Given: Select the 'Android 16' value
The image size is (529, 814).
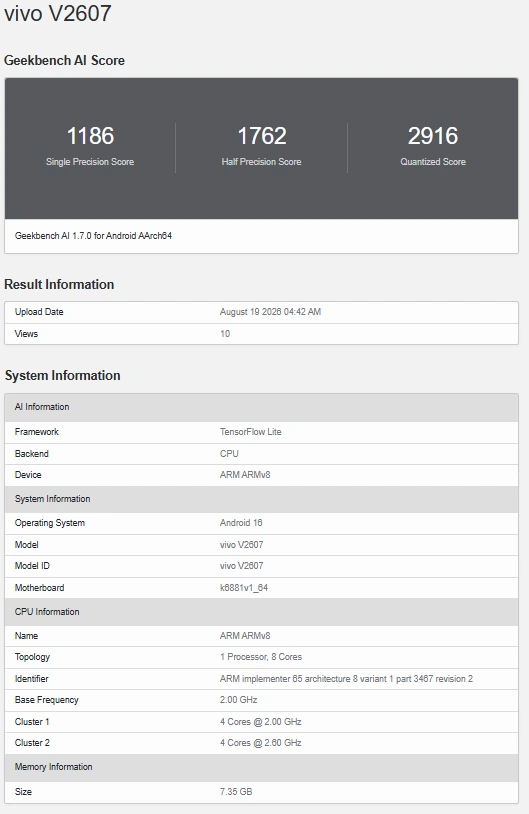Looking at the screenshot, I should click(x=241, y=523).
